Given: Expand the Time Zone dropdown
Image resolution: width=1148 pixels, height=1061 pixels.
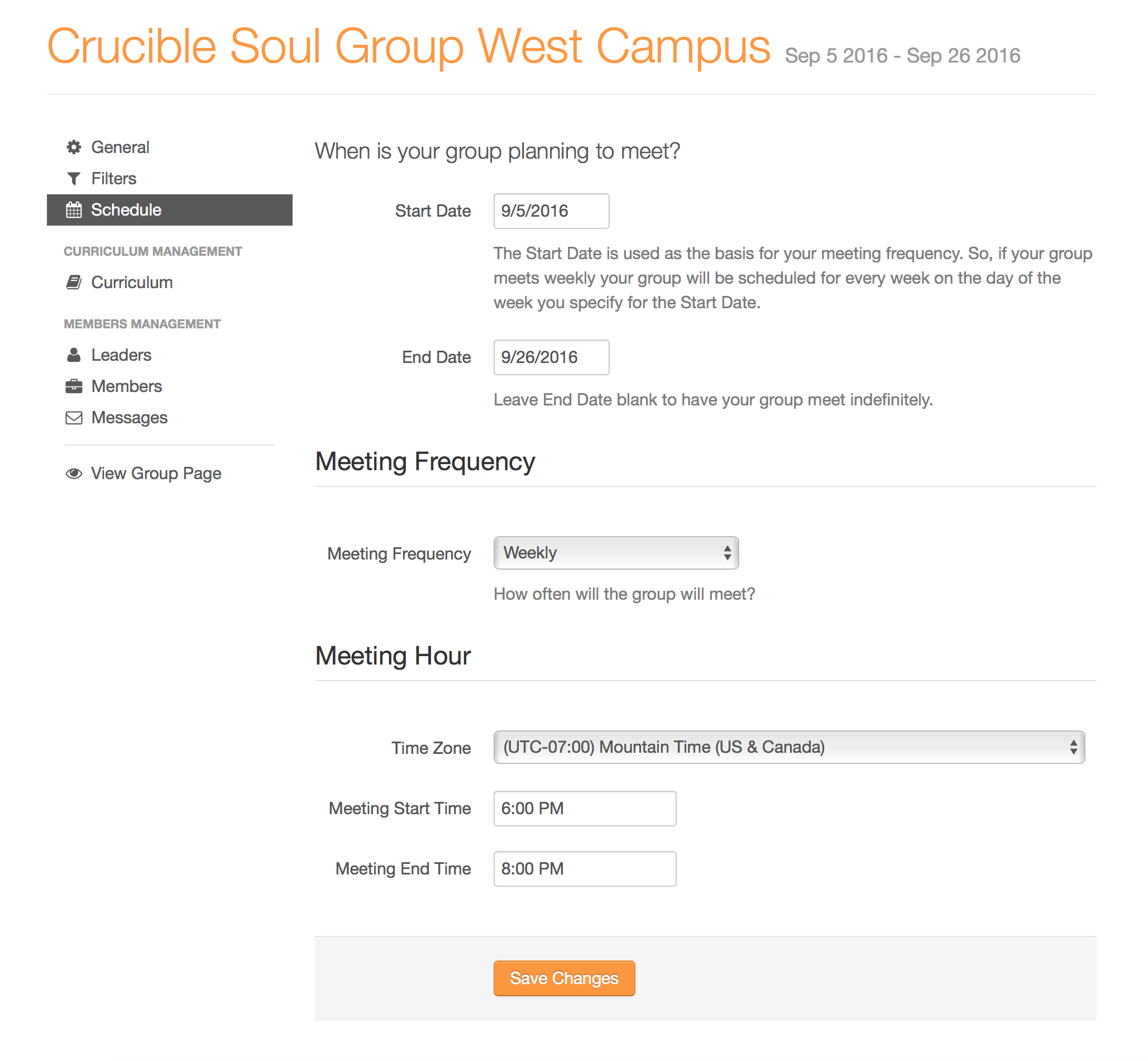Looking at the screenshot, I should 788,747.
